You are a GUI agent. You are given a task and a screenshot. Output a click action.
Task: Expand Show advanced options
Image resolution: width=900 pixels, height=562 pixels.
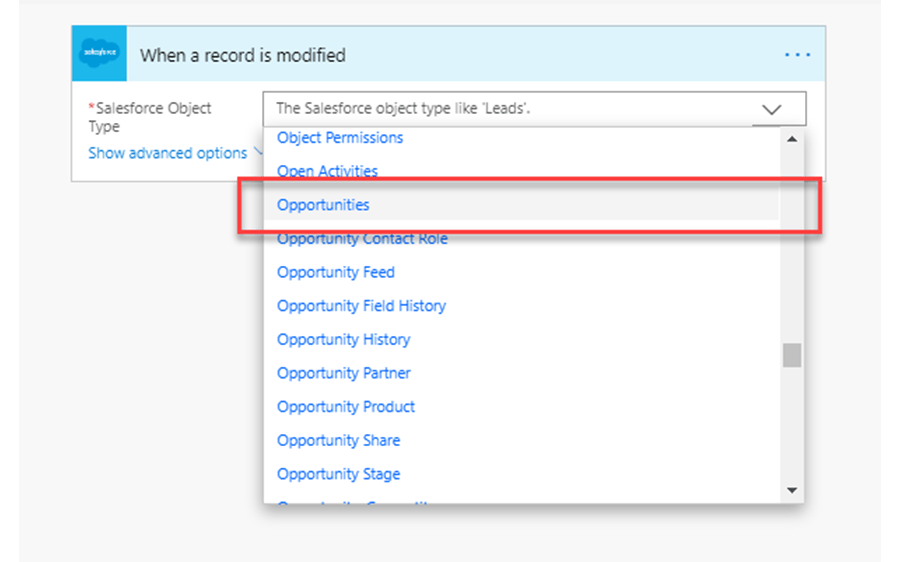click(168, 153)
